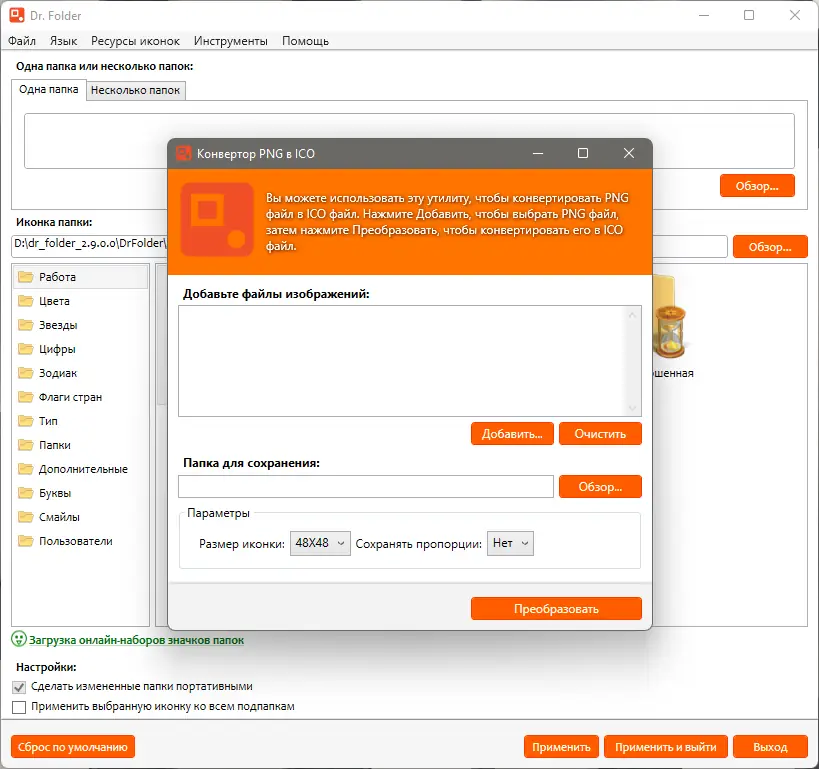Viewport: 819px width, 769px height.
Task: Click the Очистить button
Action: 600,434
